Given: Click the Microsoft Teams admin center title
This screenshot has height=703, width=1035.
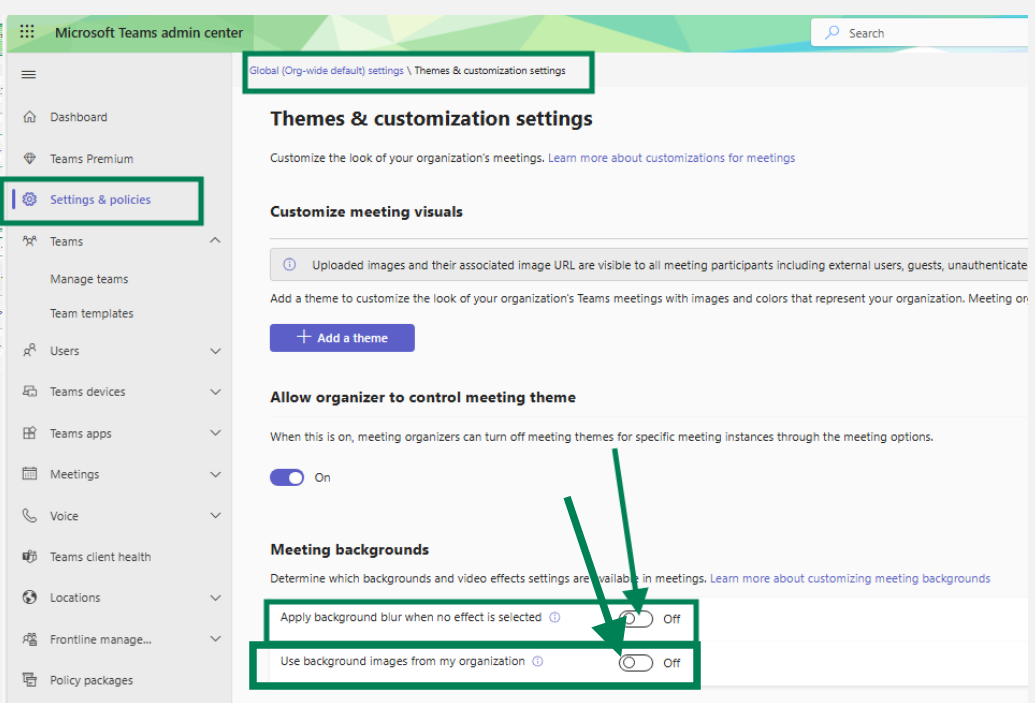Looking at the screenshot, I should click(149, 32).
